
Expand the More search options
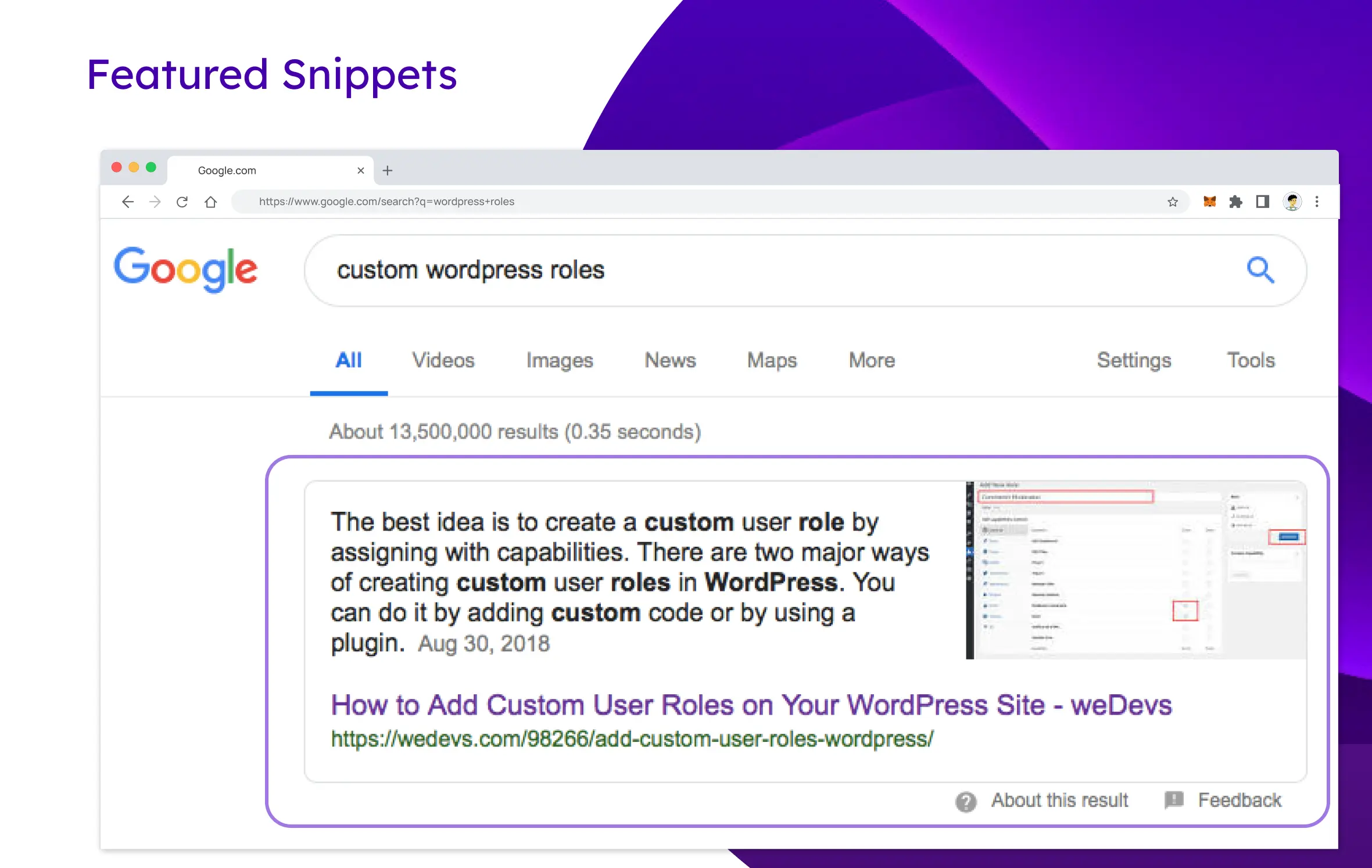tap(872, 360)
